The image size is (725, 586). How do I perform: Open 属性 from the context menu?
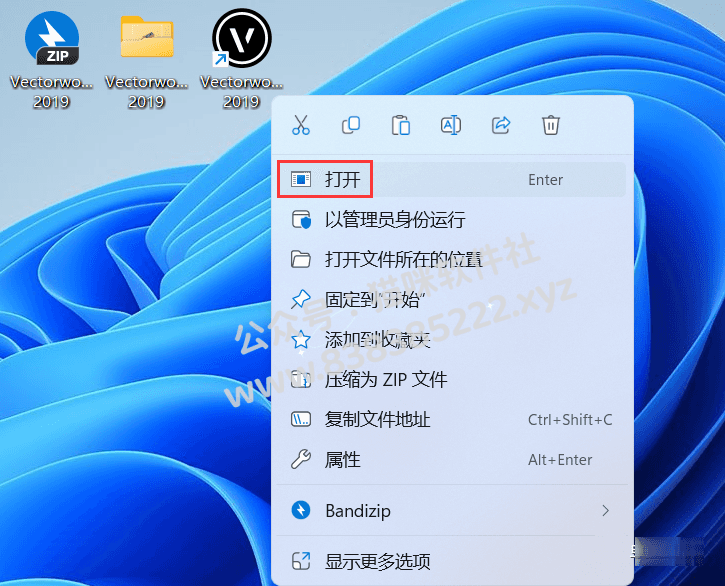click(451, 460)
